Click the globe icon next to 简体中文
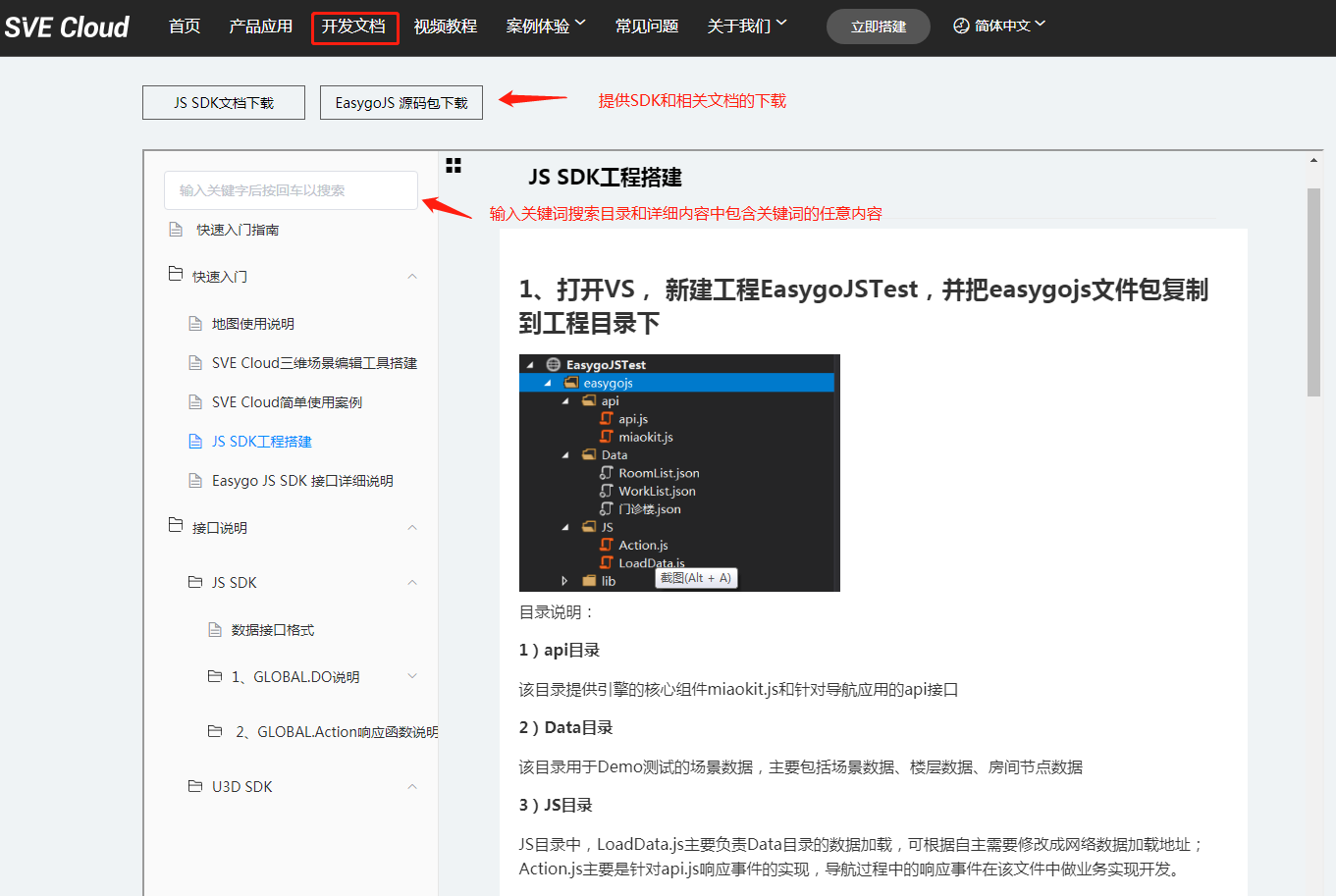This screenshot has width=1336, height=896. point(961,26)
